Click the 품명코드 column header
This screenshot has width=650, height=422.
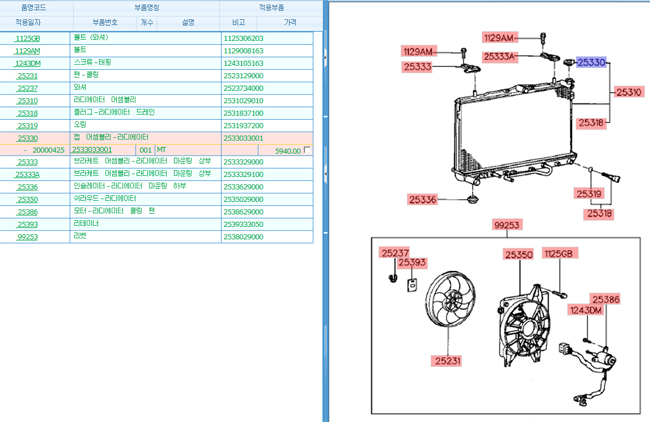(x=34, y=7)
